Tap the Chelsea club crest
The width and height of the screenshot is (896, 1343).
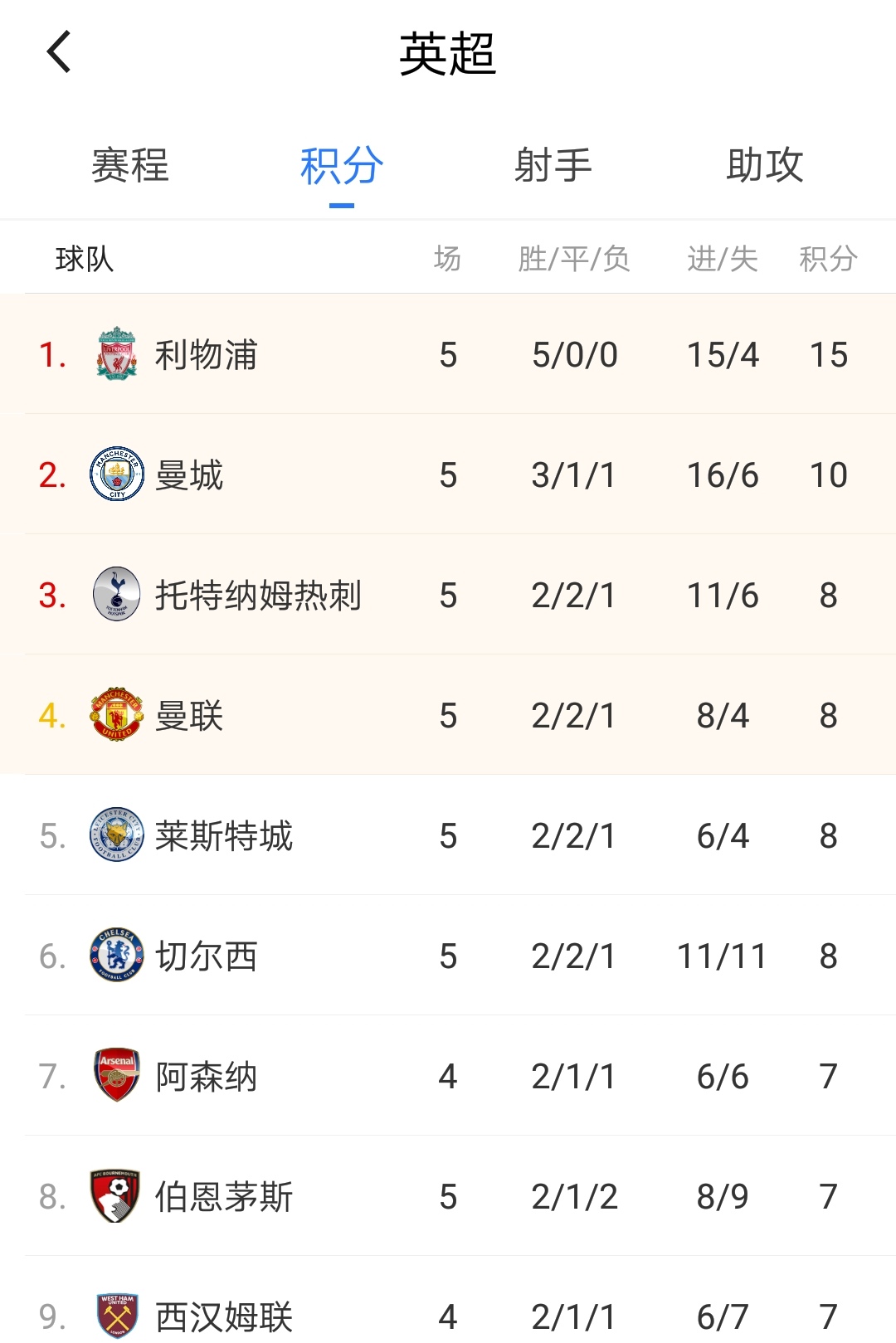click(x=117, y=956)
